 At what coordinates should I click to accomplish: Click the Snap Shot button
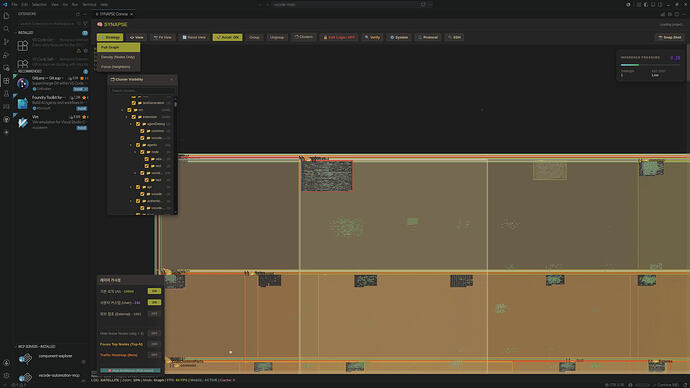tap(670, 37)
